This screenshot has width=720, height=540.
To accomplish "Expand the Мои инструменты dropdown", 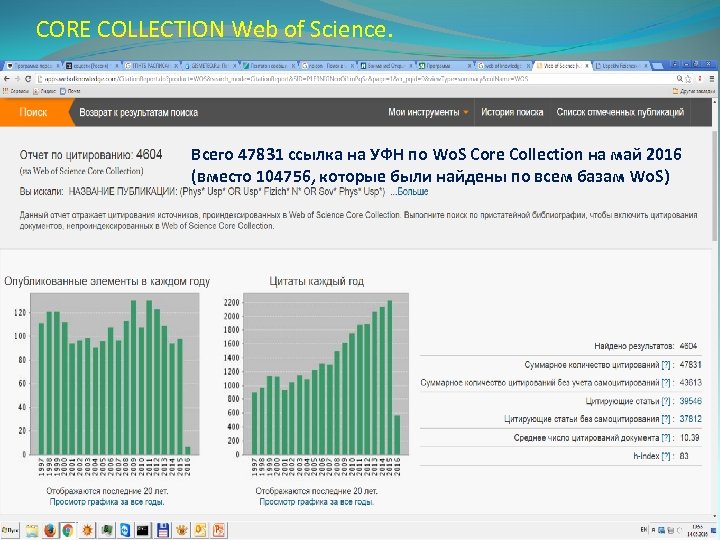I will click(x=428, y=112).
